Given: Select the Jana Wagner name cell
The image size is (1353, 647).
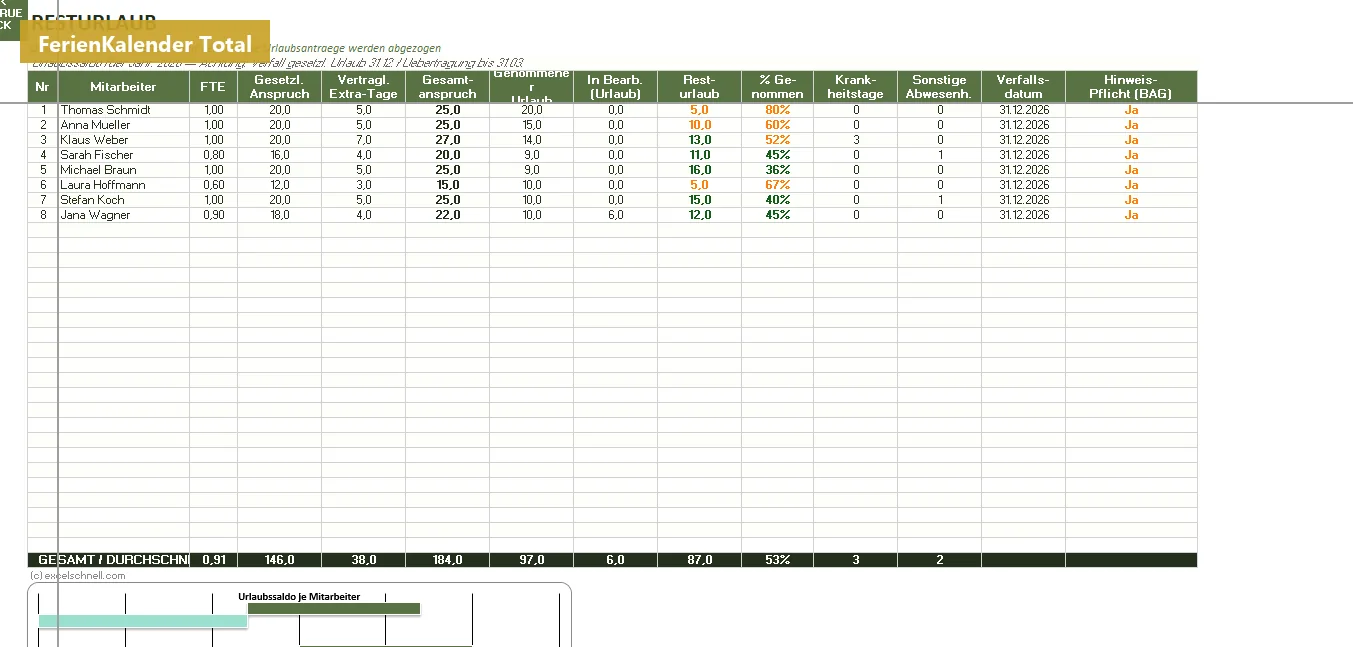Looking at the screenshot, I should coord(123,215).
